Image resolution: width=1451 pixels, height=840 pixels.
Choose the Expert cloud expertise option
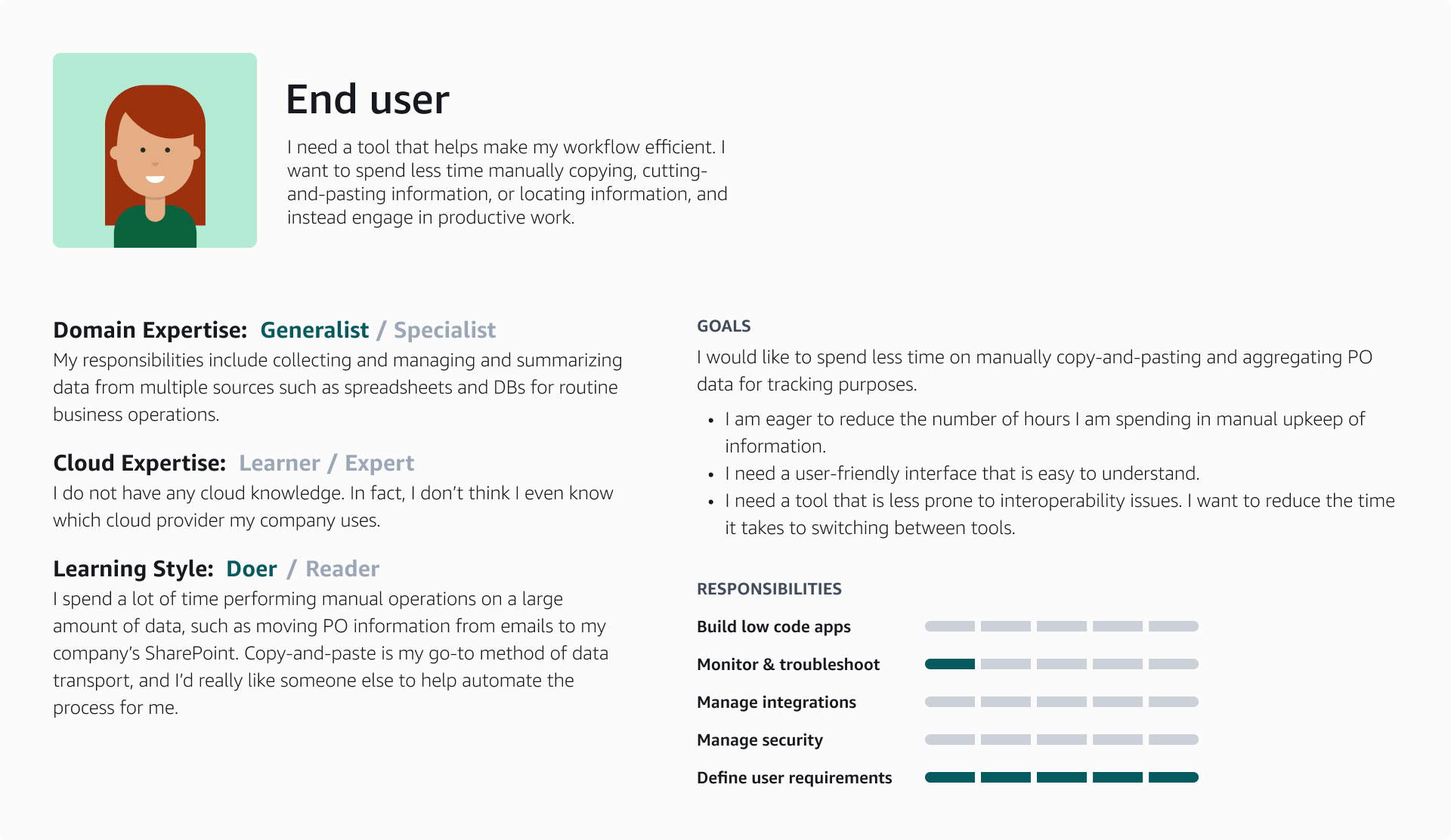coord(379,463)
